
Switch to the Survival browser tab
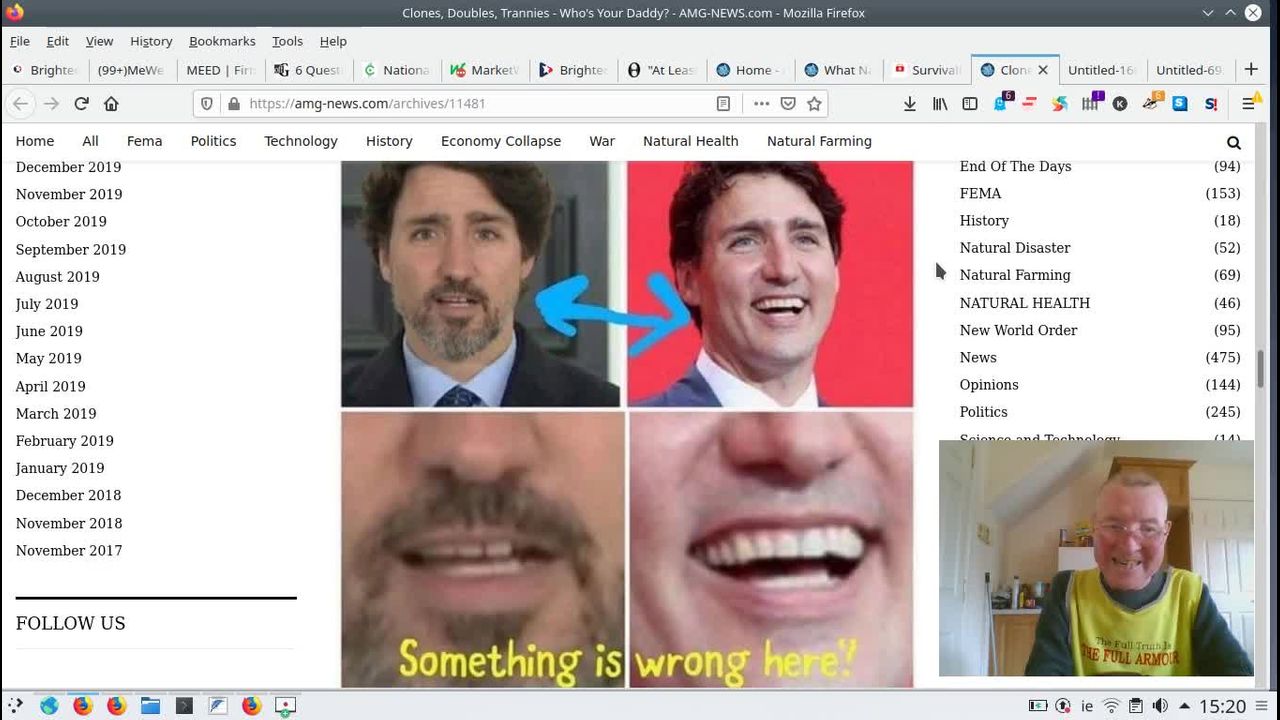tap(927, 70)
